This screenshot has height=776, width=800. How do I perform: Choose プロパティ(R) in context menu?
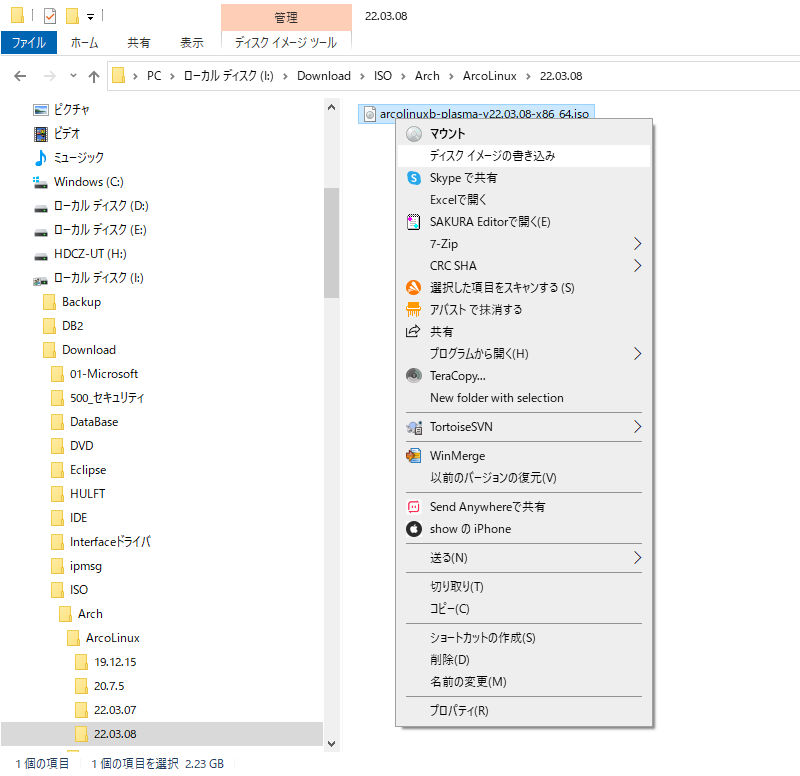(x=523, y=711)
